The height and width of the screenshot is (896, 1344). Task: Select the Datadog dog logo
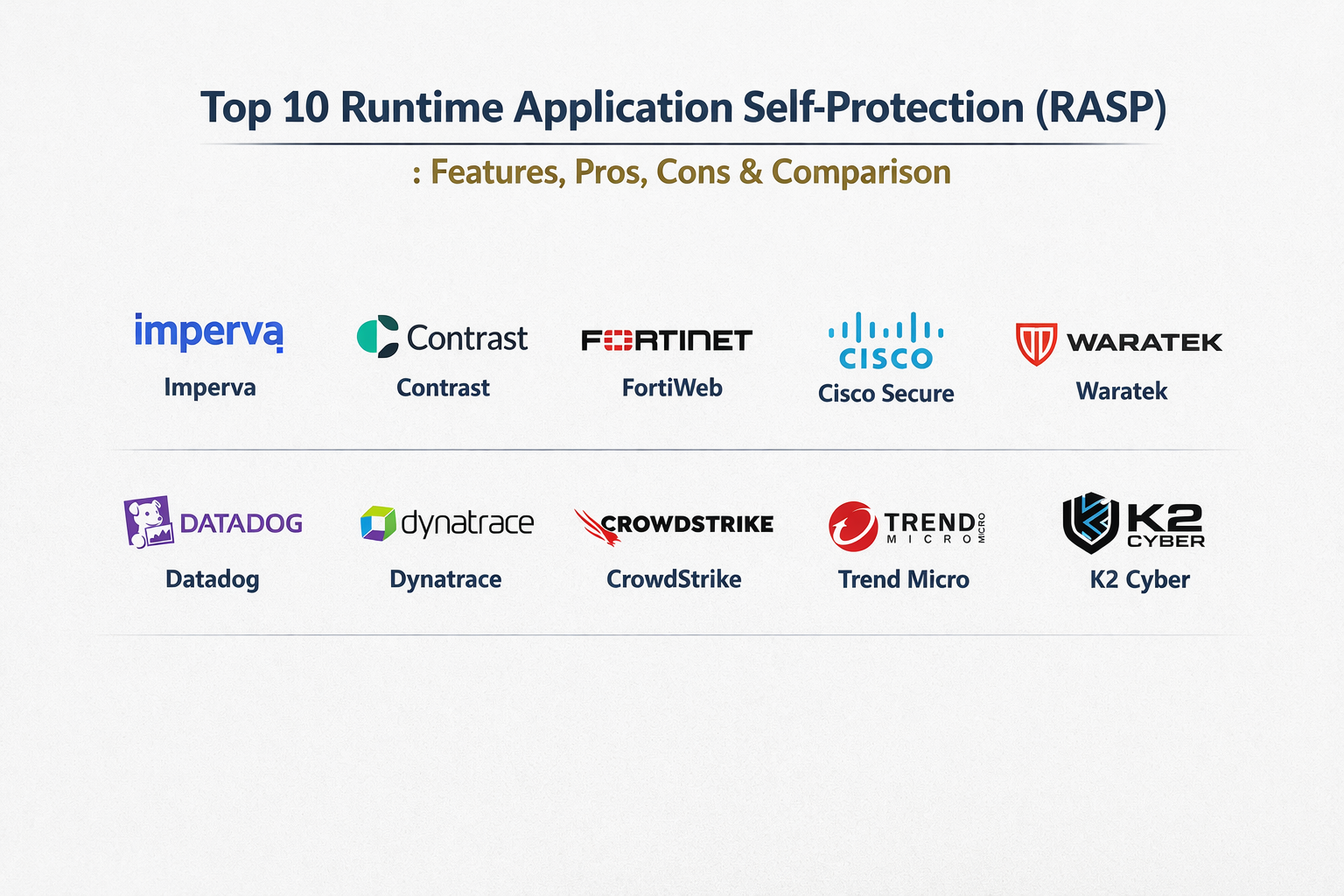149,522
